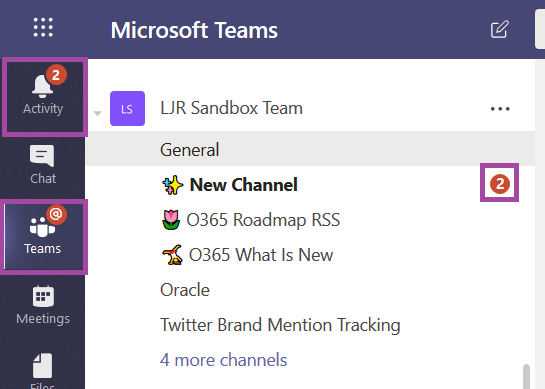Open more options for LJR Sandbox Team

[x=500, y=109]
